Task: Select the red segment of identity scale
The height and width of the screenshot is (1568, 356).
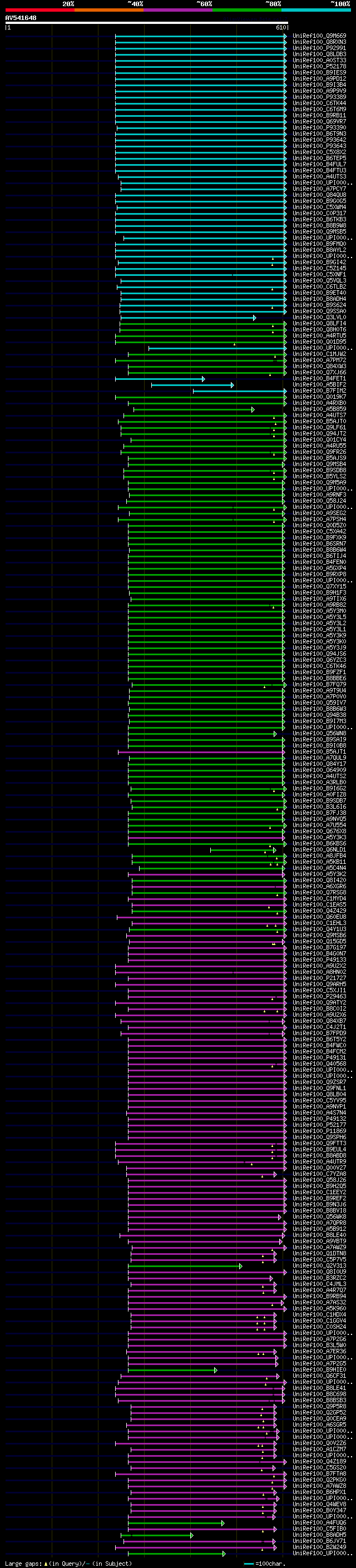Action: click(39, 10)
